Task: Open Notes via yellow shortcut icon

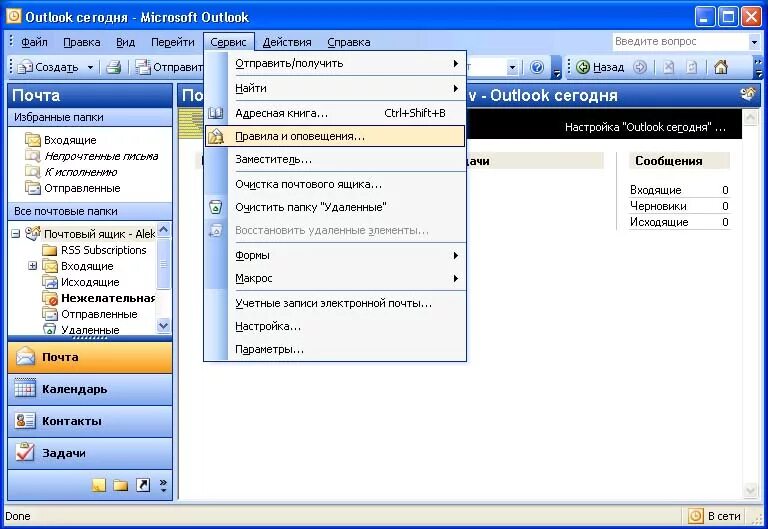Action: click(98, 485)
